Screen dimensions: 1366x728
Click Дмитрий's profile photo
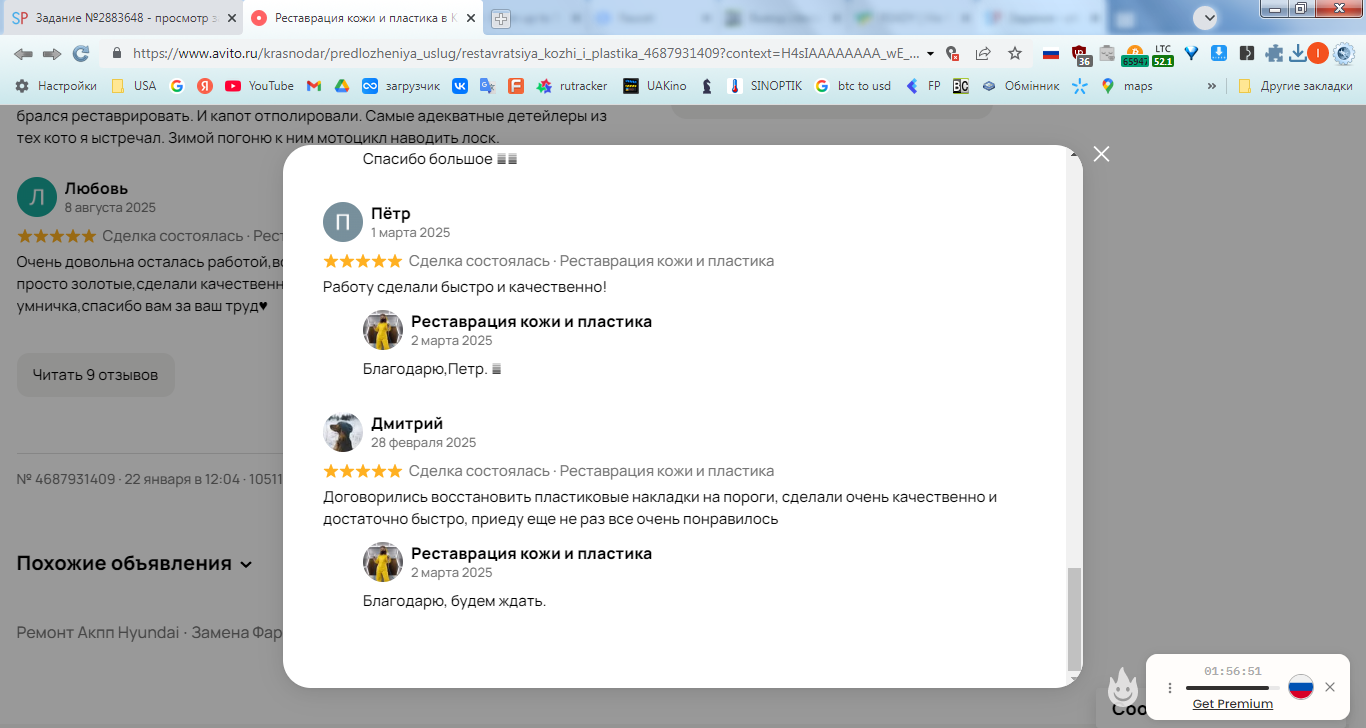pos(343,432)
